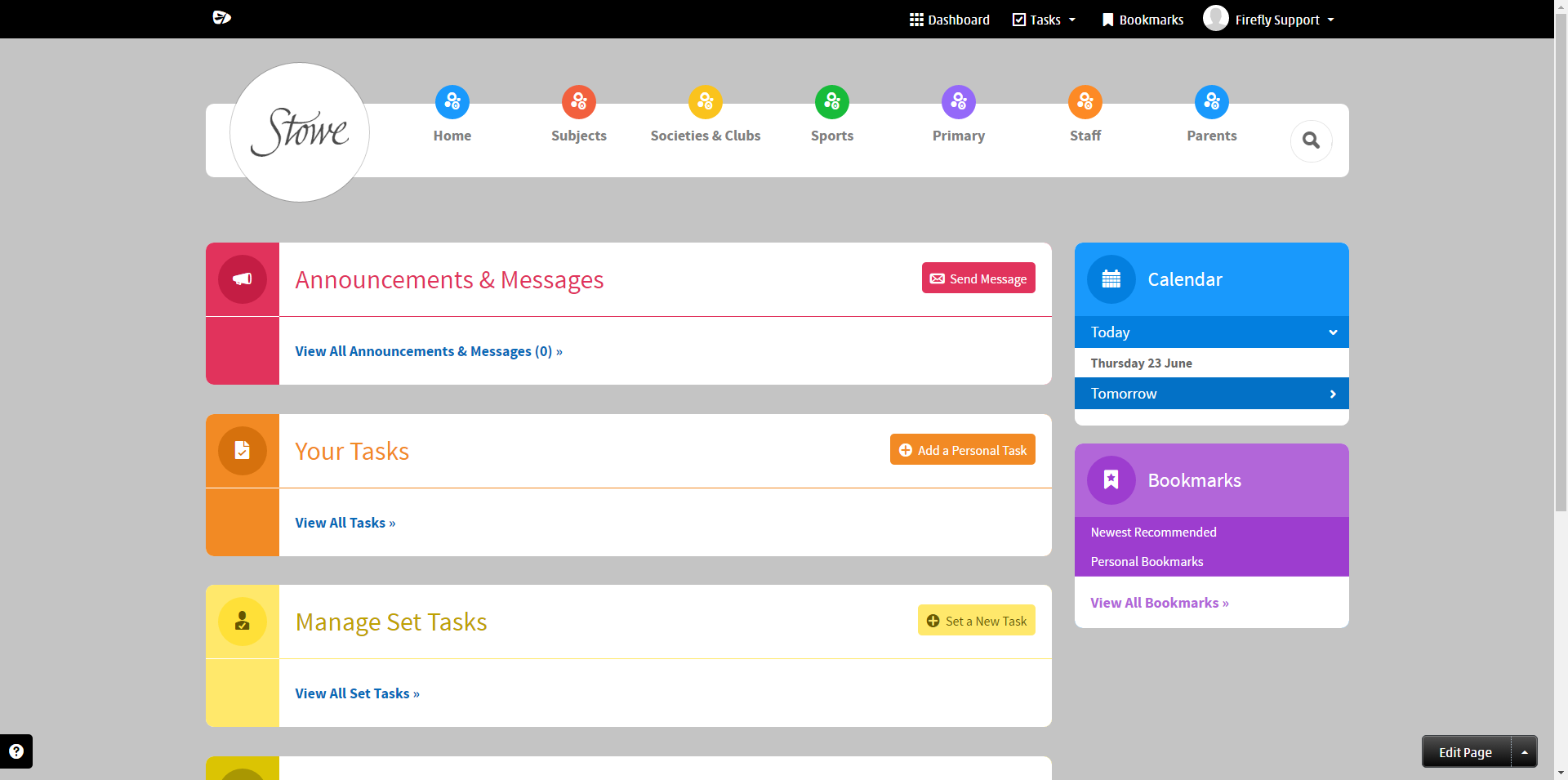Open View All Bookmarks link

click(x=1159, y=603)
